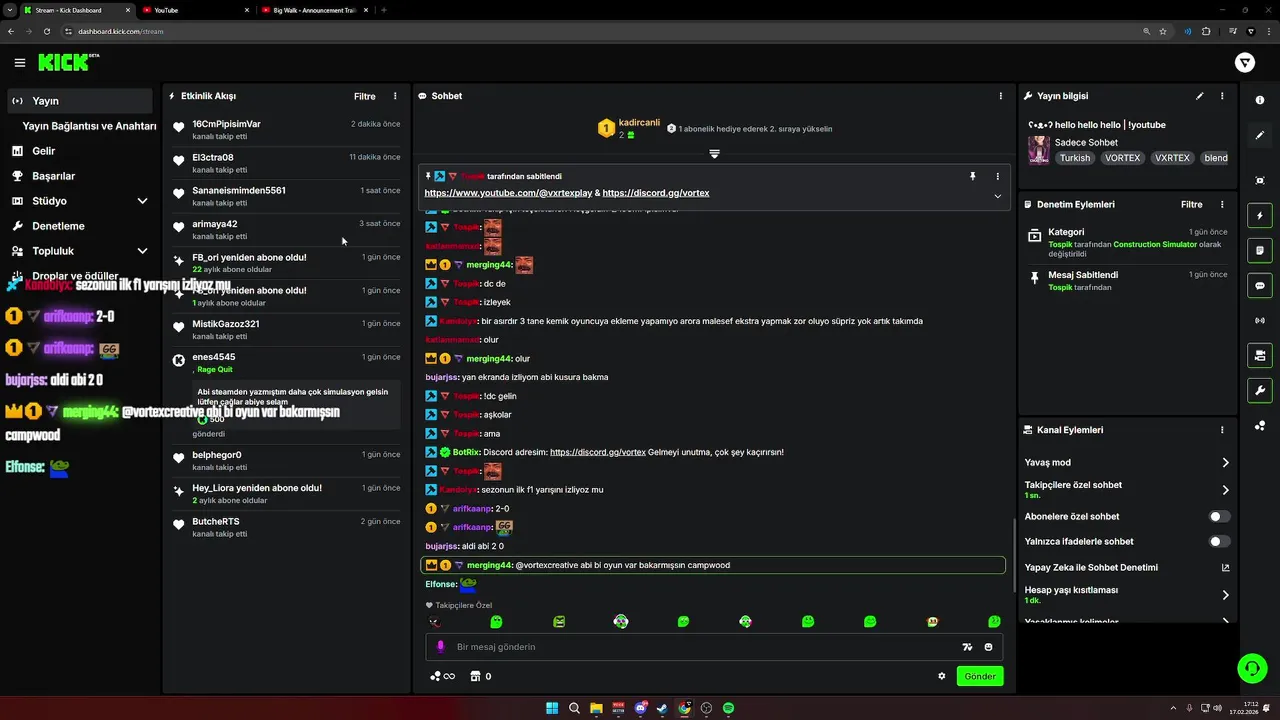Click the Turkish tag in stream info
This screenshot has height=720, width=1280.
pos(1075,158)
